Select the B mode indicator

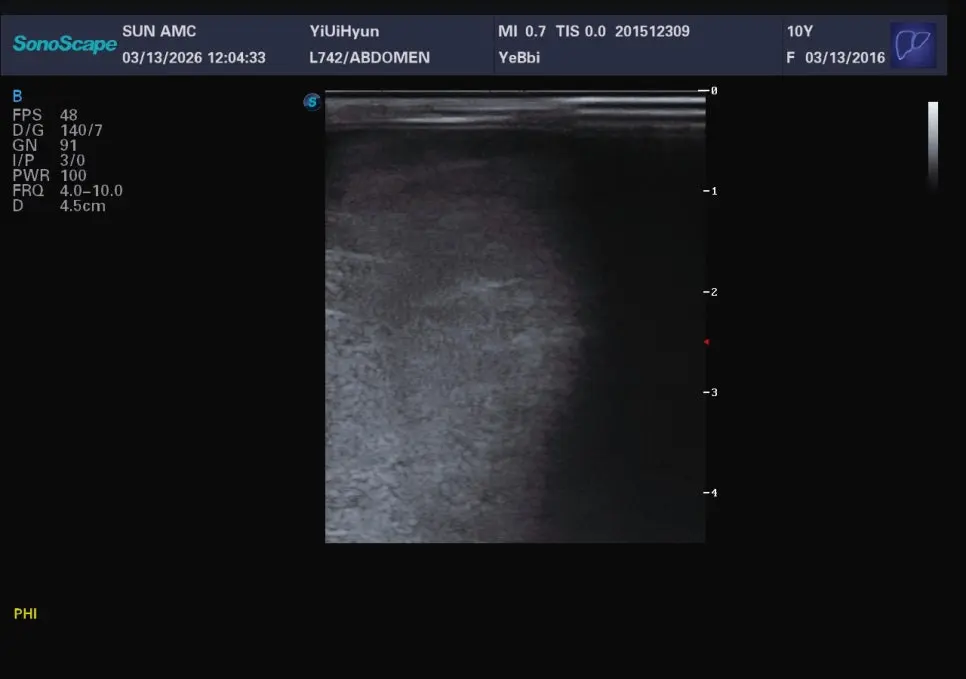pyautogui.click(x=17, y=96)
